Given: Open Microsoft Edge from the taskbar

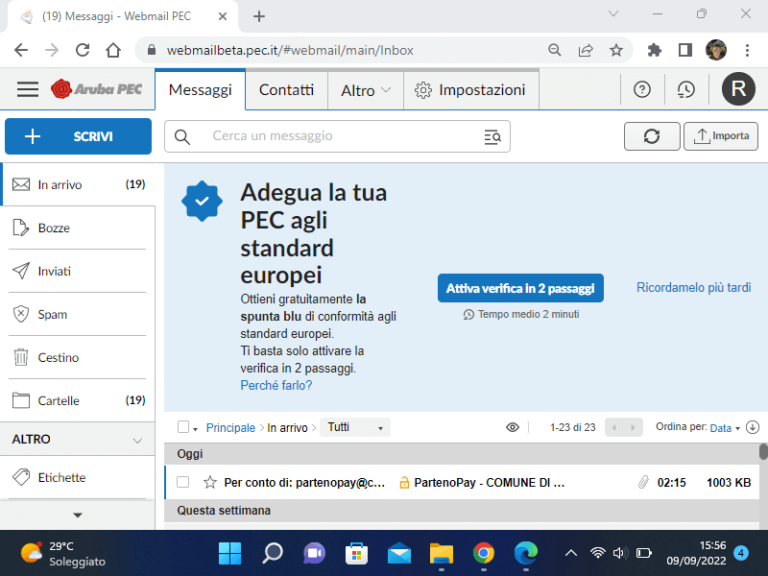Looking at the screenshot, I should pyautogui.click(x=526, y=553).
